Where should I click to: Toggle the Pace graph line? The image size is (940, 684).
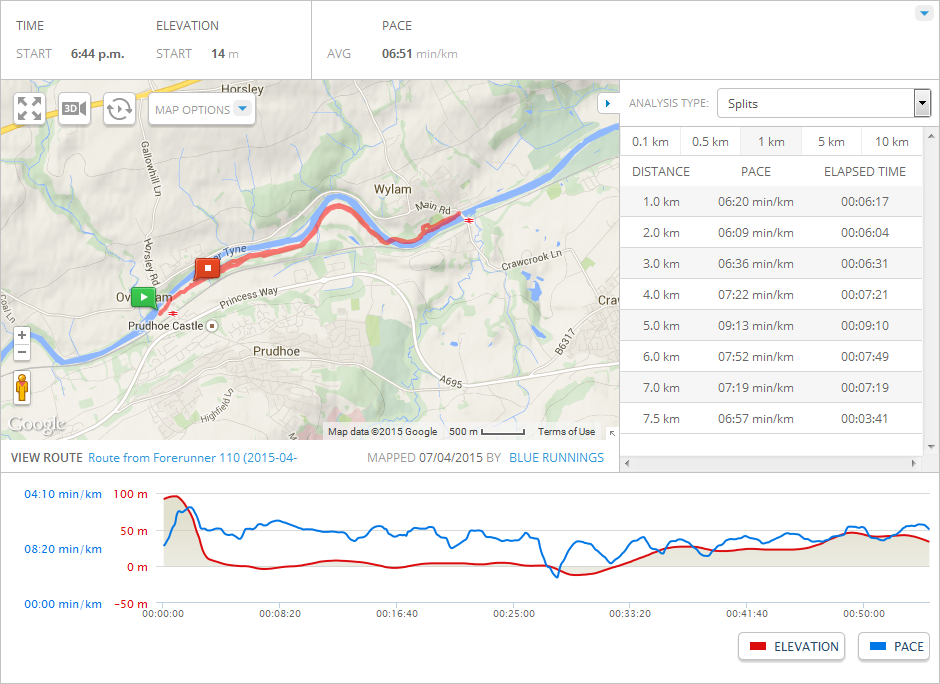point(894,646)
